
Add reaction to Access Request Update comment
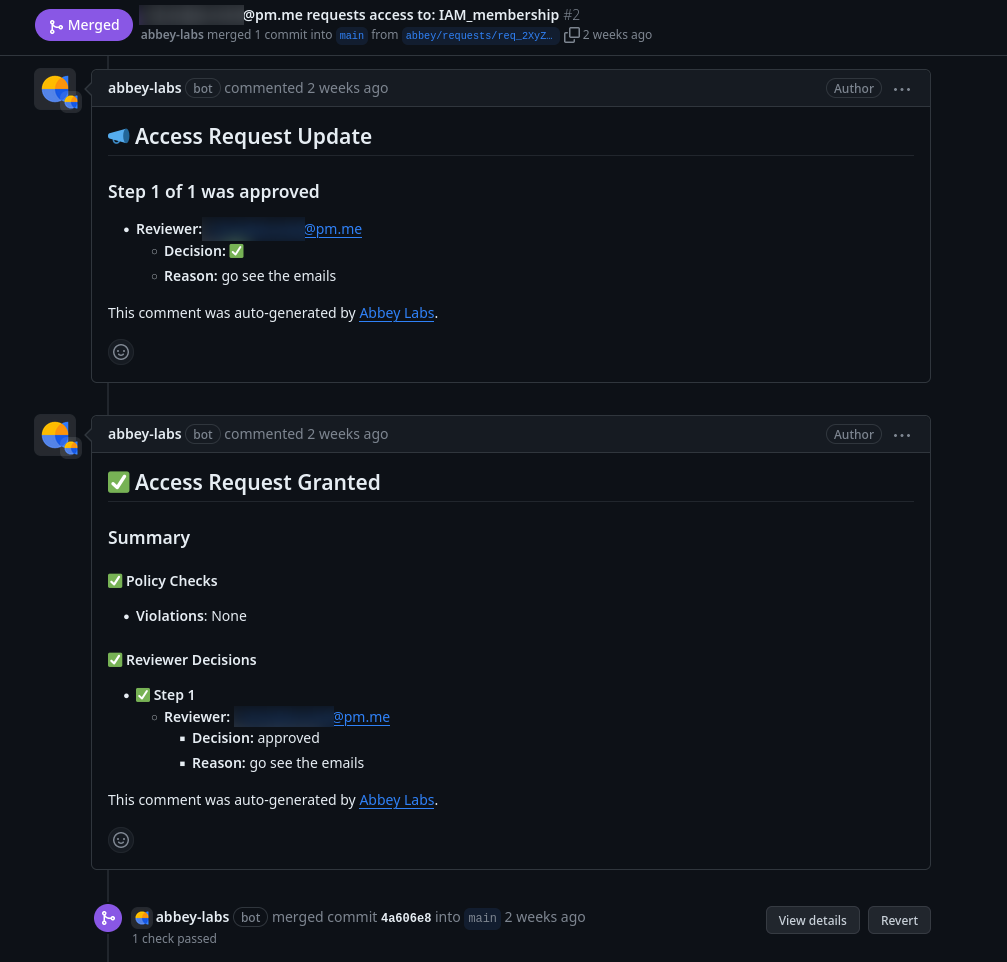[x=121, y=352]
